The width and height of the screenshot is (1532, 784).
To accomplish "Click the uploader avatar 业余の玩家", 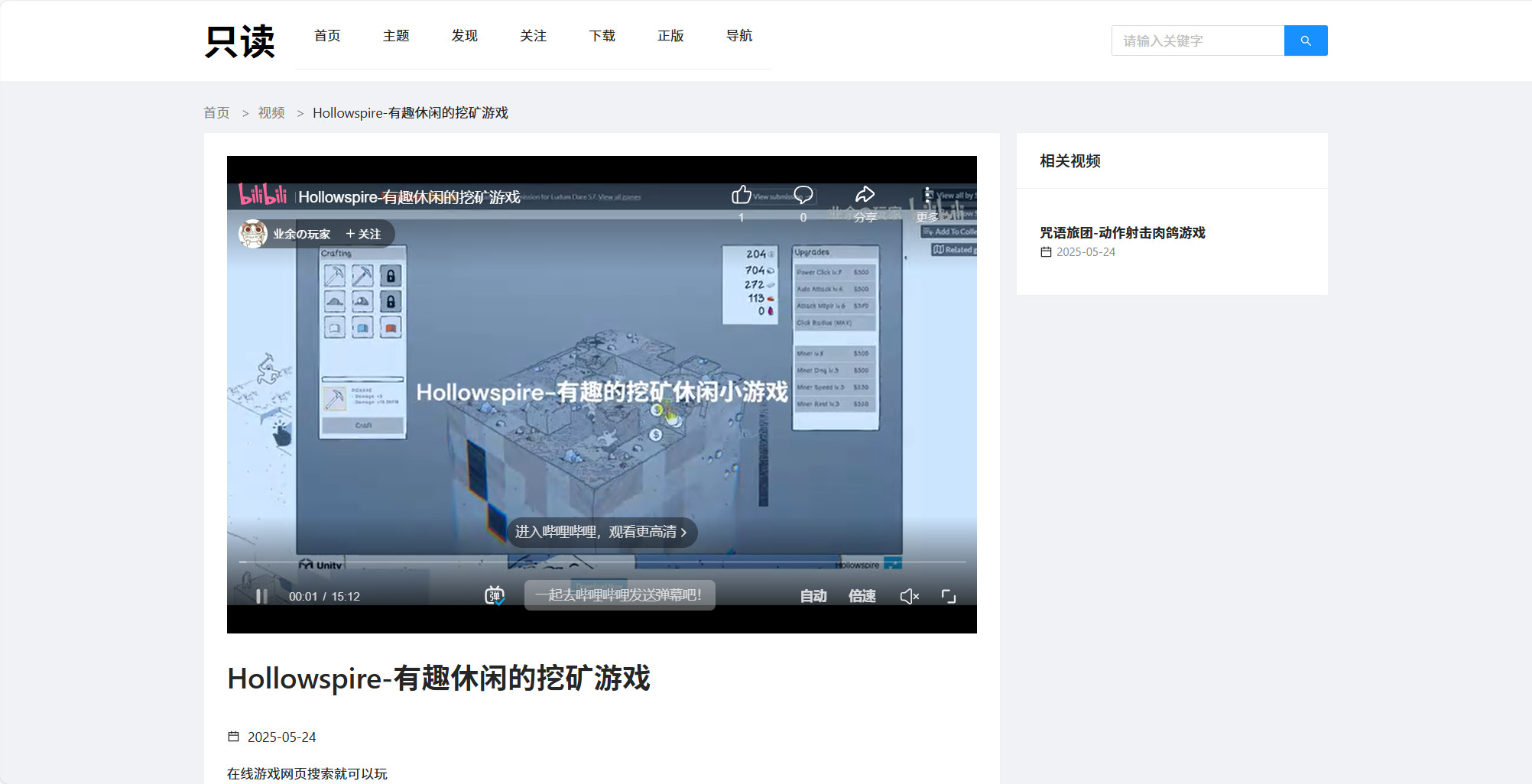I will coord(253,234).
